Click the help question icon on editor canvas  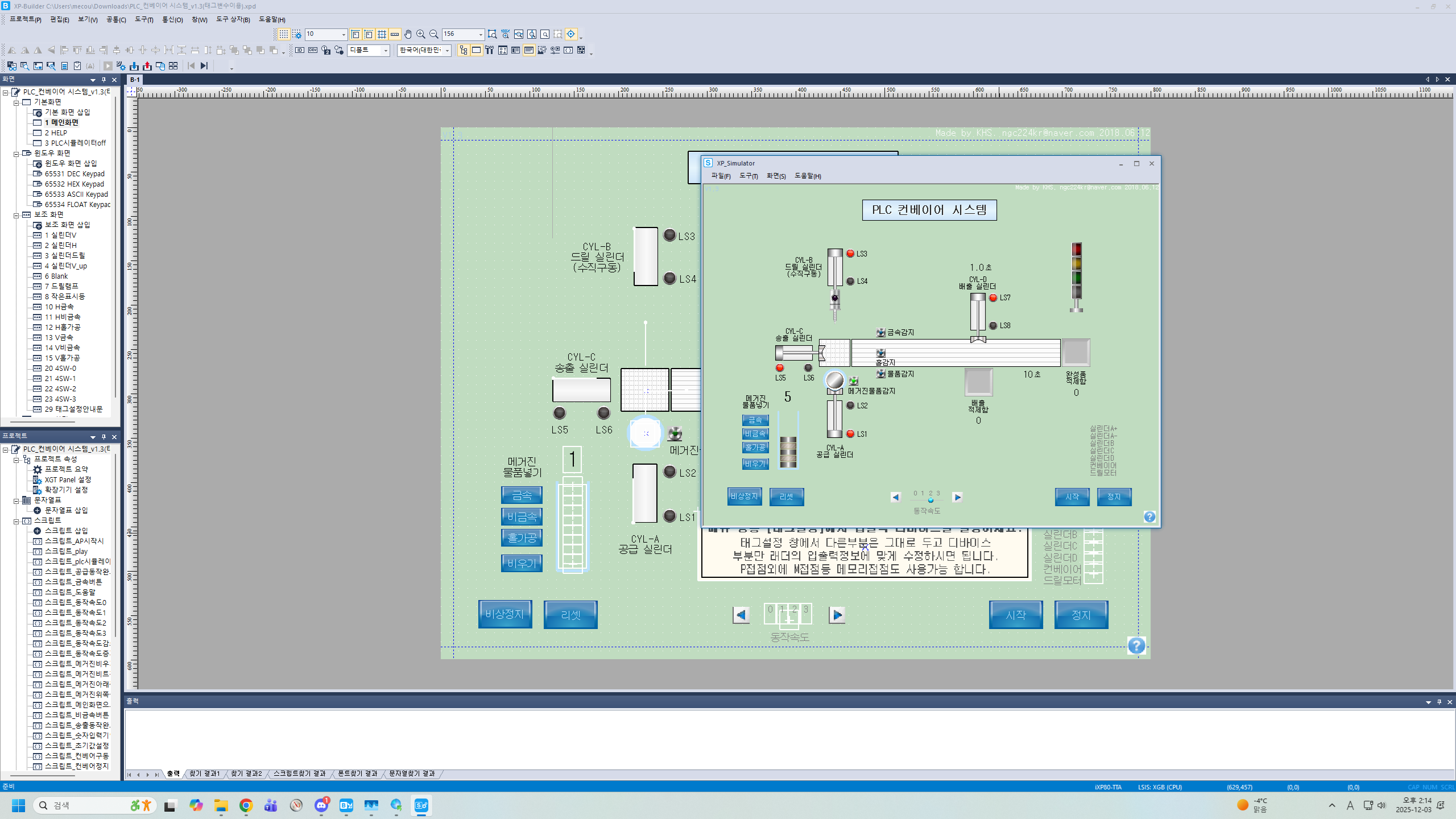(x=1136, y=646)
